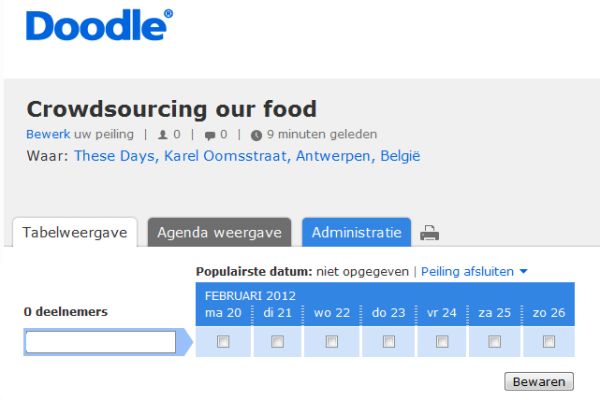Check the box for vr 24
Screen dimensions: 600x400
440,342
